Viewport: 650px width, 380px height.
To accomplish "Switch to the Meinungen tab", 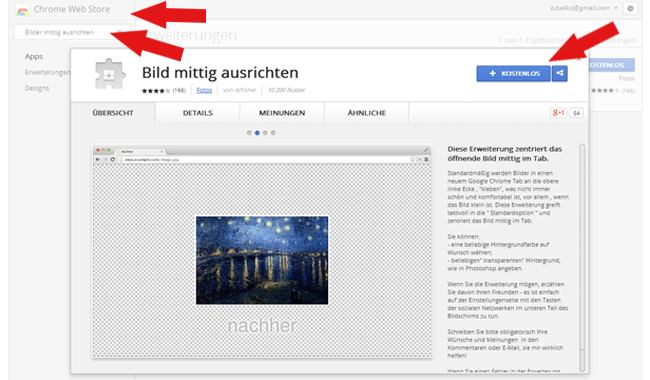I will pyautogui.click(x=282, y=113).
